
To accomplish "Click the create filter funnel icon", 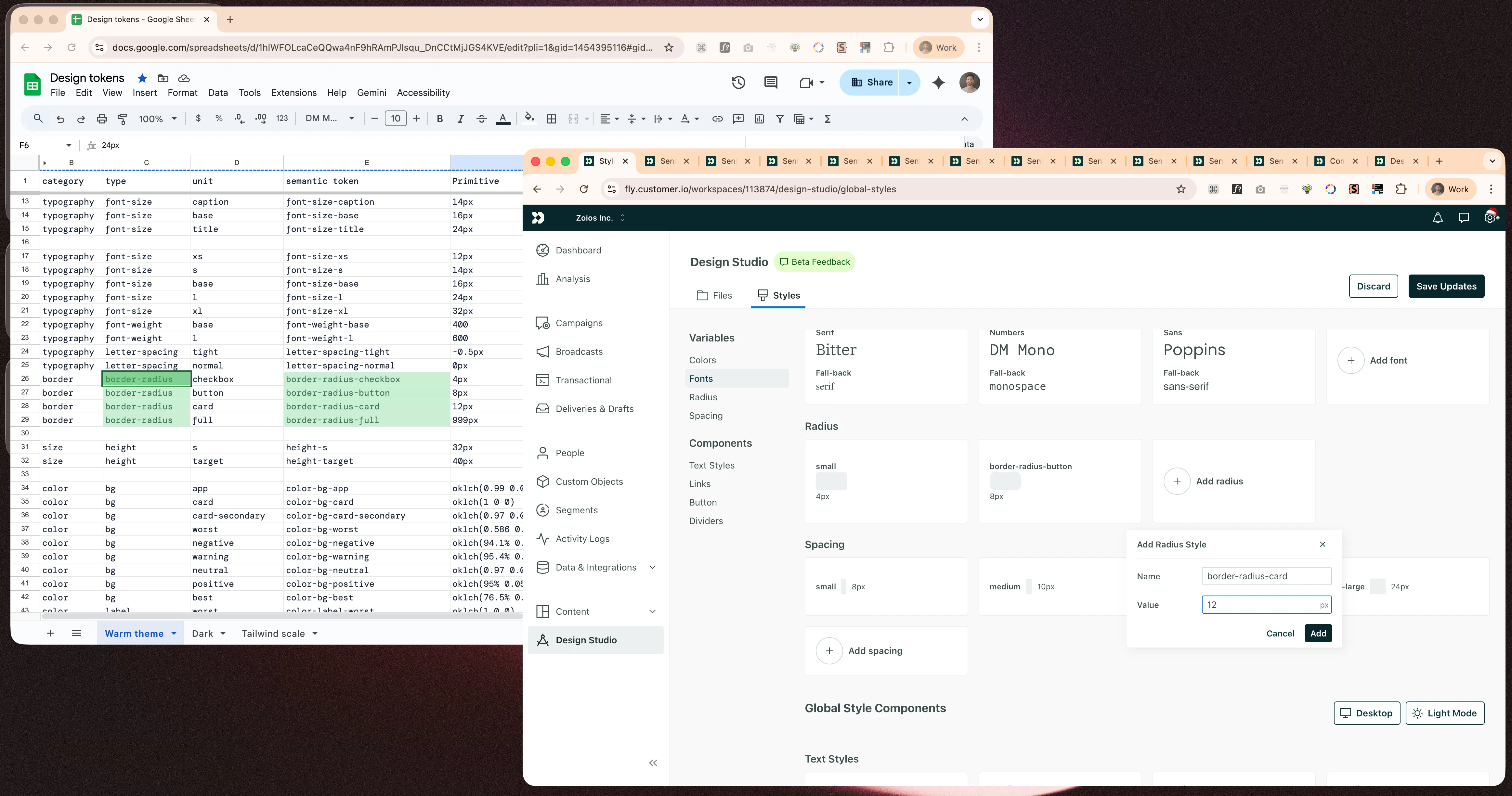I will click(x=779, y=119).
